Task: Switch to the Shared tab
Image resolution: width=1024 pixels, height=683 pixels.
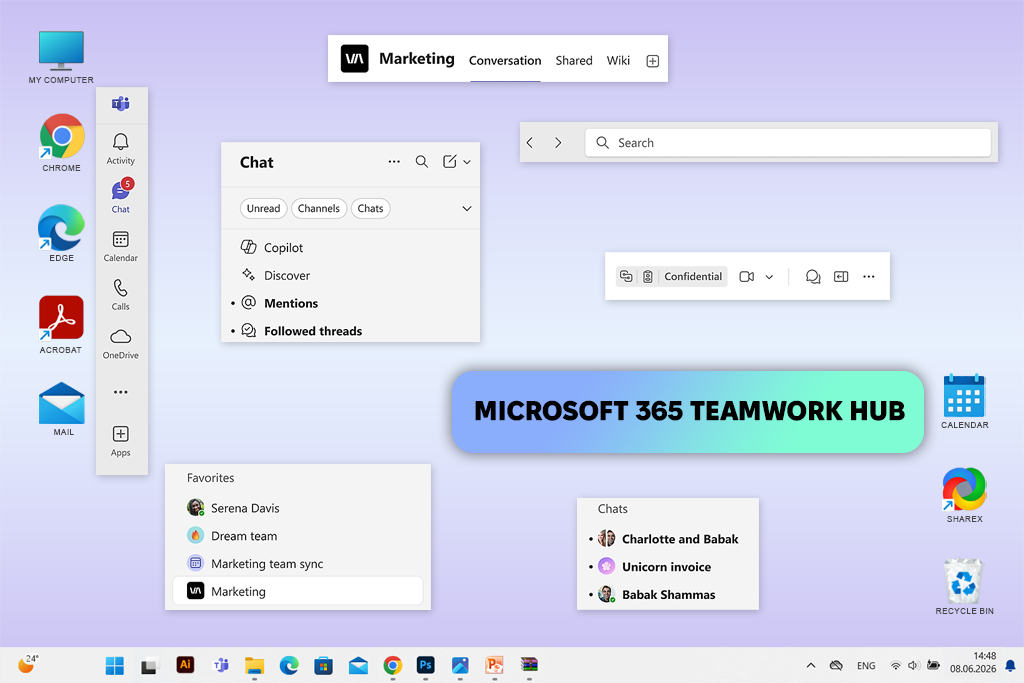Action: pyautogui.click(x=574, y=60)
